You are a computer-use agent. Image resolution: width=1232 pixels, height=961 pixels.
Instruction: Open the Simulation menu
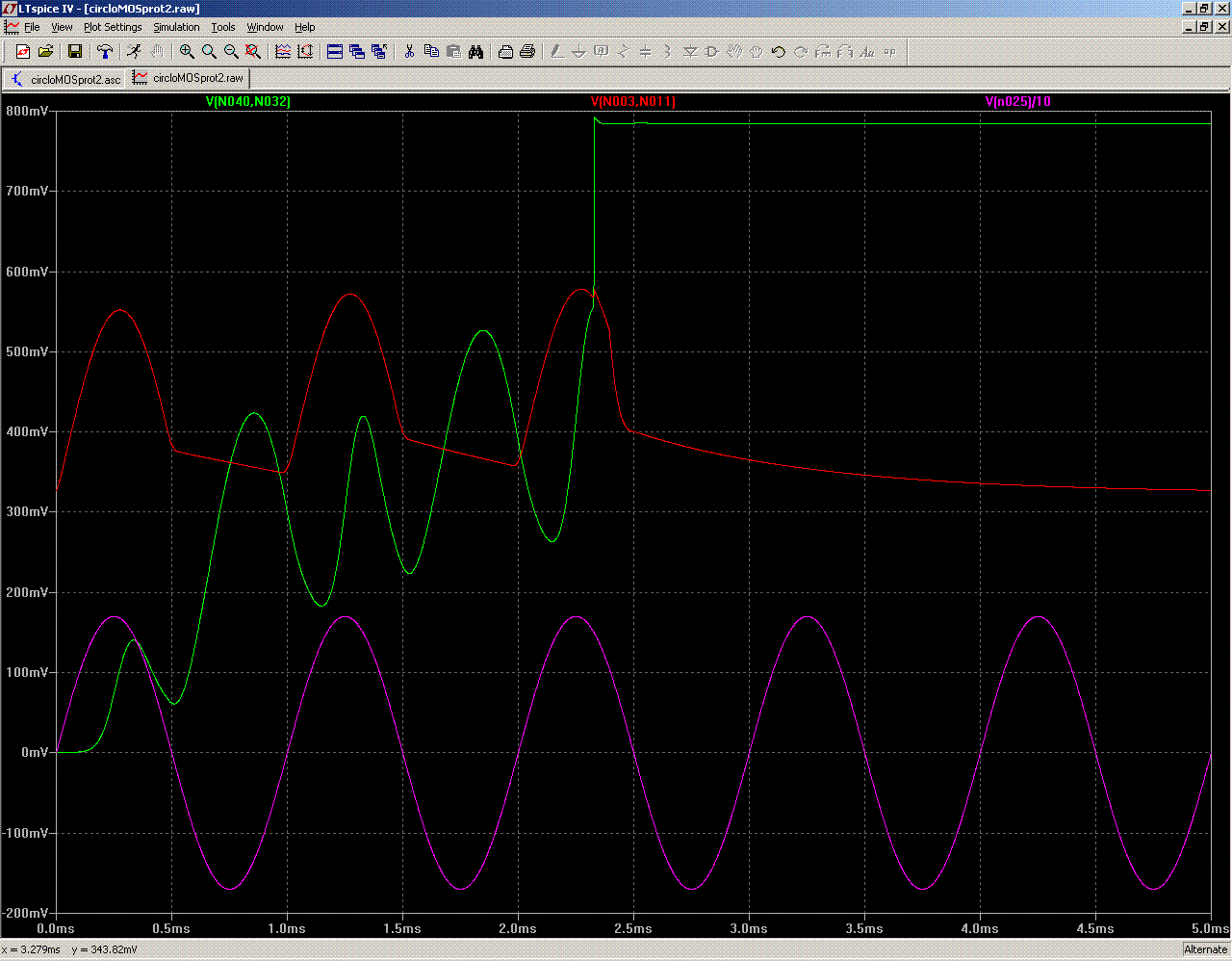pos(176,27)
